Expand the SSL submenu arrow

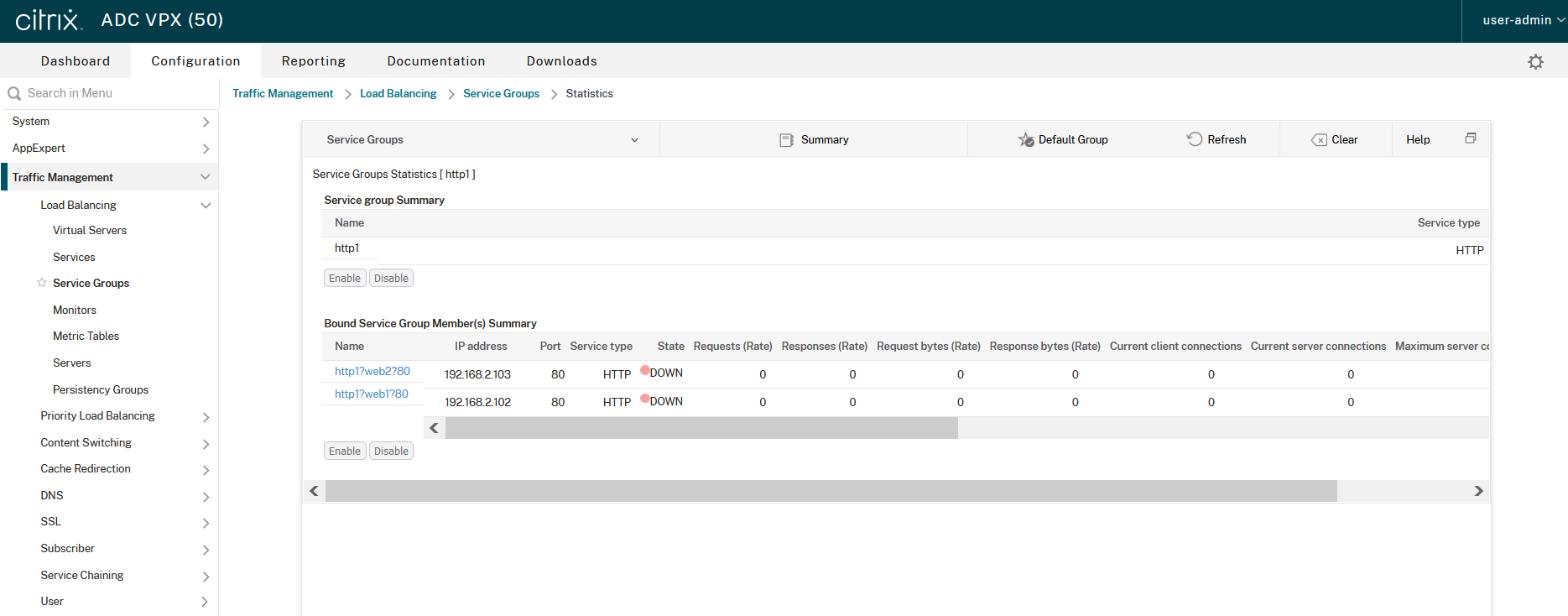coord(205,522)
